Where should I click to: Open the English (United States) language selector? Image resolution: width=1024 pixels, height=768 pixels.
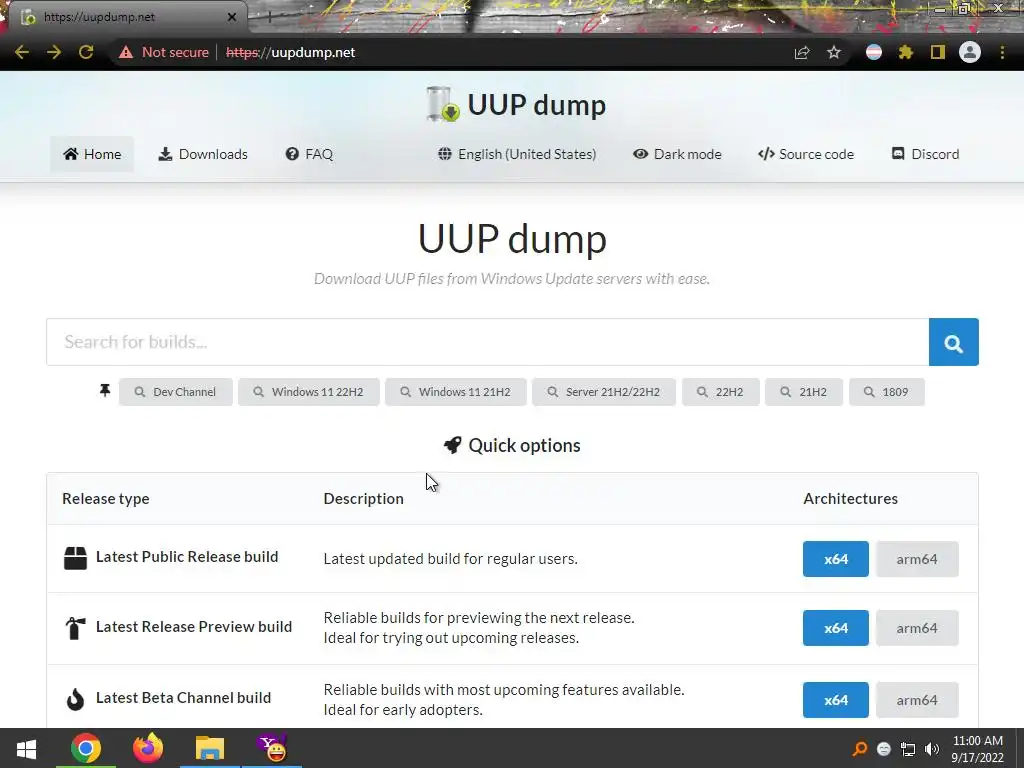click(517, 154)
